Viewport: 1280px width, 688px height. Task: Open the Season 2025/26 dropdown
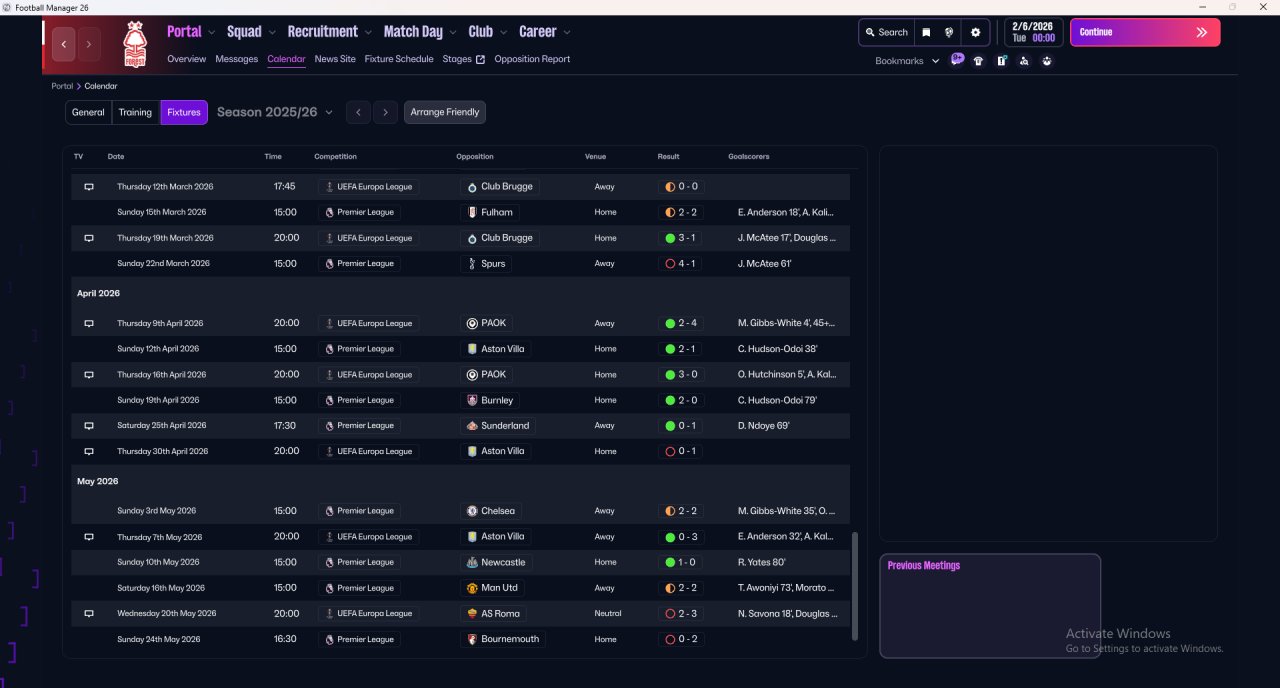coord(275,112)
